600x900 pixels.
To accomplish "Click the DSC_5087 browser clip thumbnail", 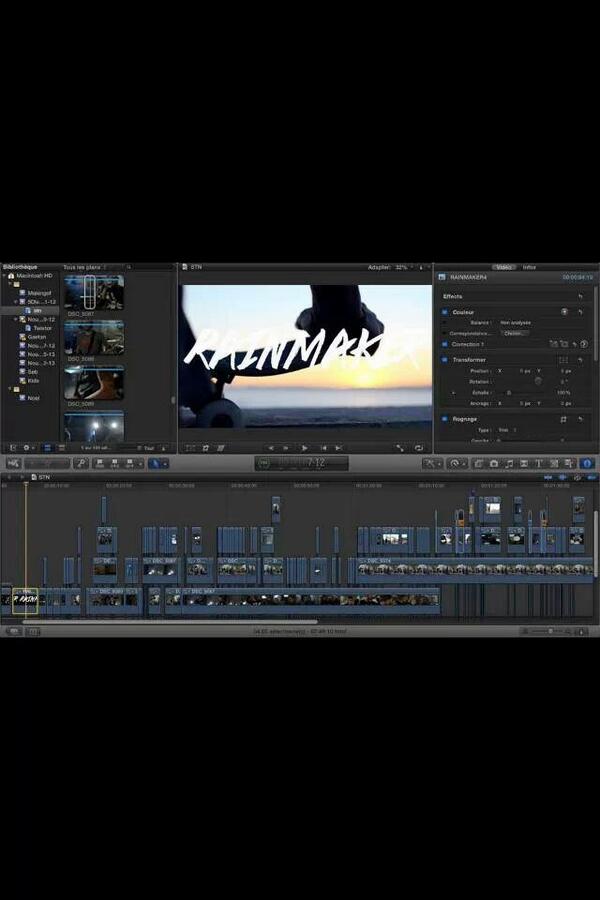I will pyautogui.click(x=94, y=292).
